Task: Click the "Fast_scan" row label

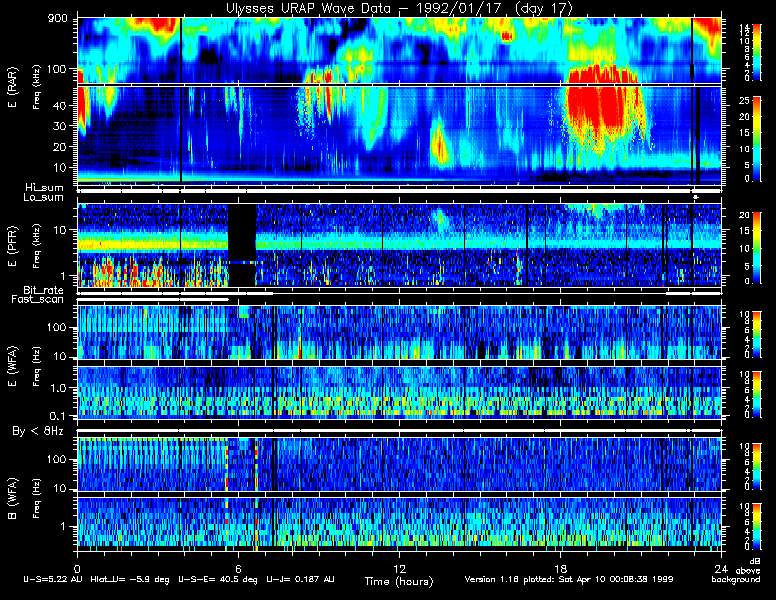Action: click(38, 300)
